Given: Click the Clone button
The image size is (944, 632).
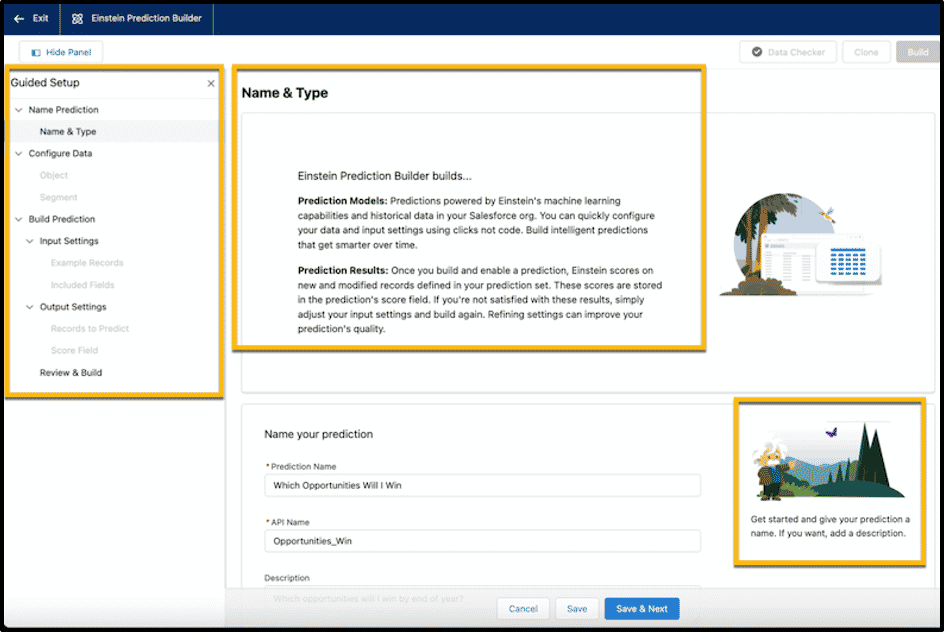Looking at the screenshot, I should tap(866, 52).
